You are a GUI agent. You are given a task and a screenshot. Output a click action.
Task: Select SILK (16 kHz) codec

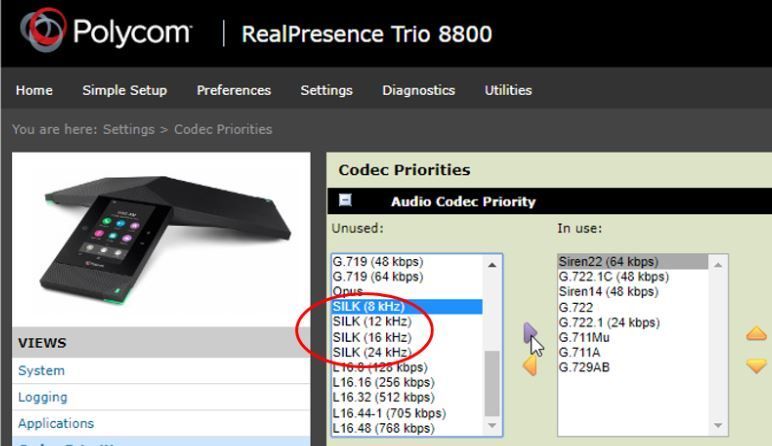[x=407, y=337]
